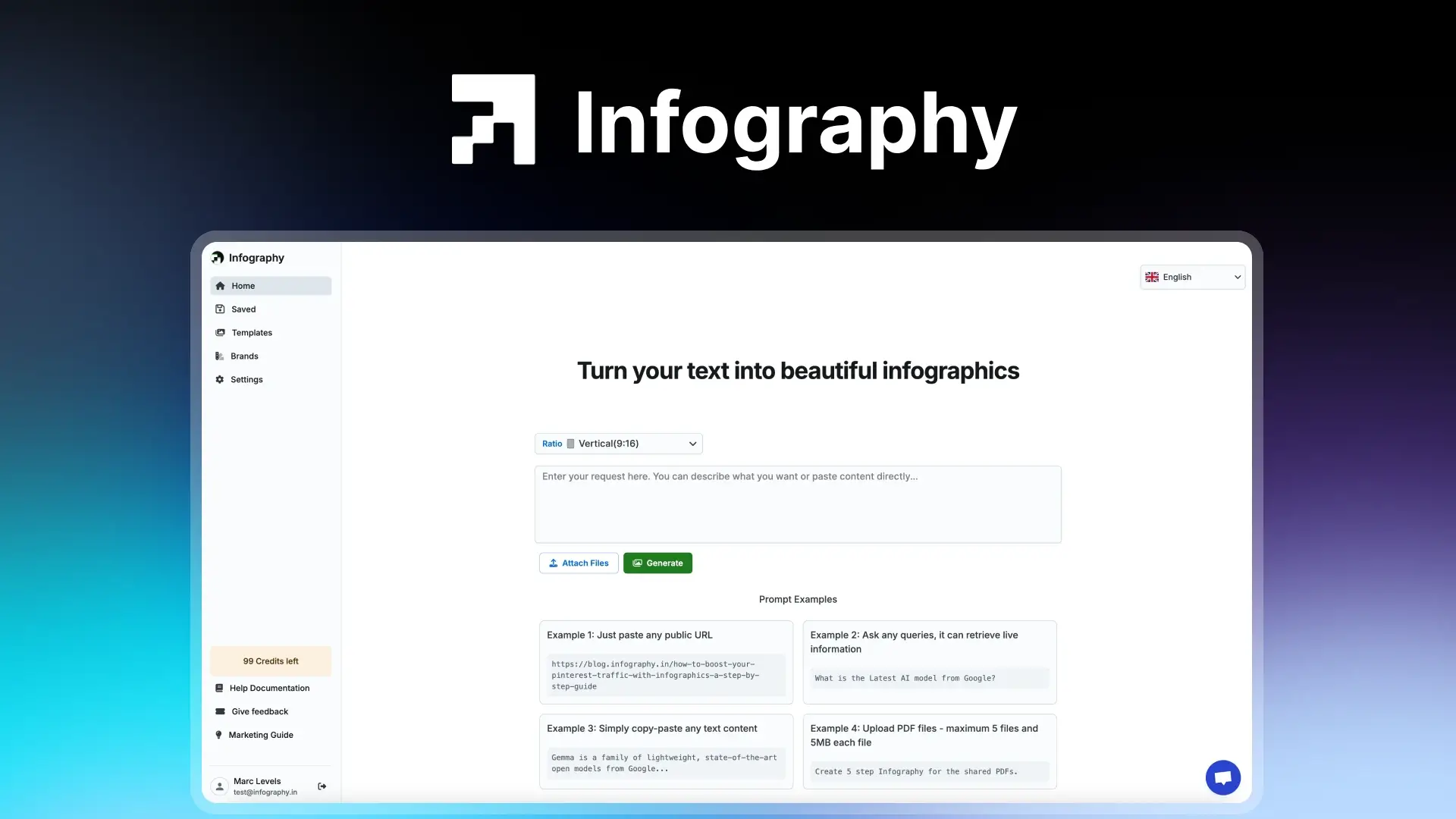Select Example 4 Upload PDF files prompt
Screen dimensions: 1456x819
pos(929,751)
